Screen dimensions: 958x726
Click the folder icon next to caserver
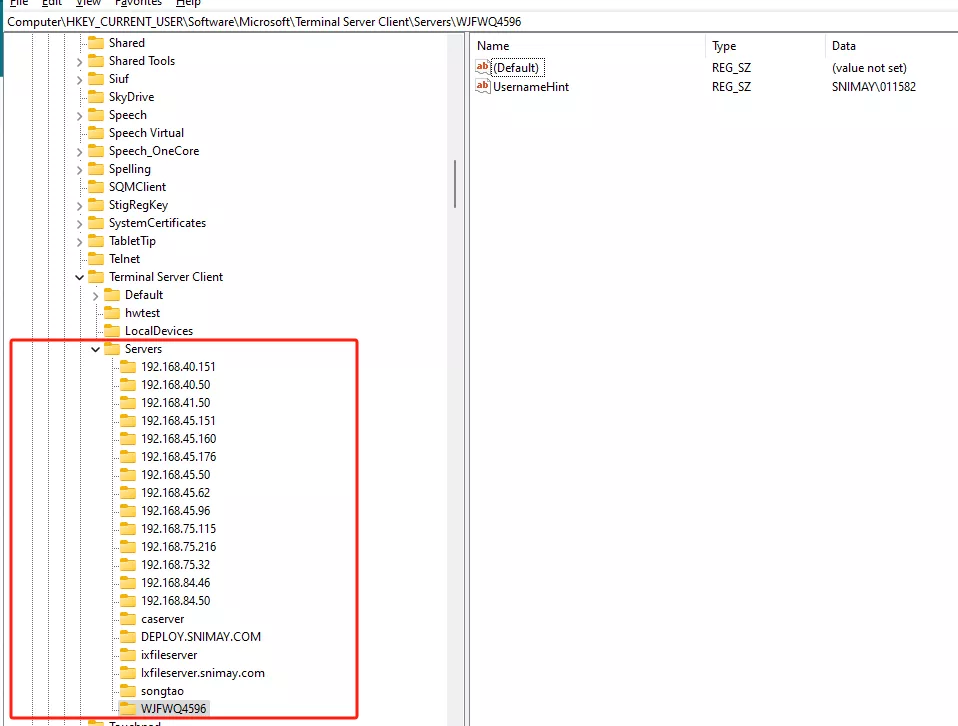128,619
